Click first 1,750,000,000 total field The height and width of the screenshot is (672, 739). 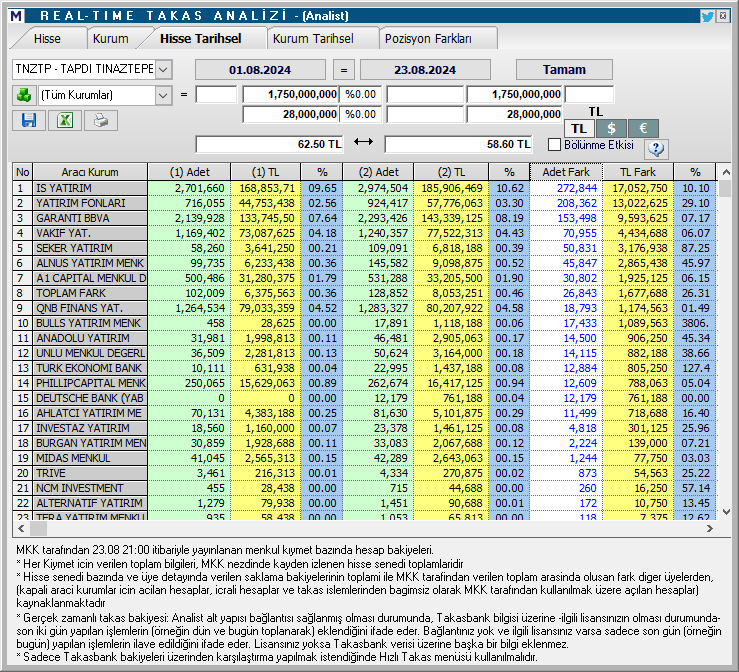coord(290,94)
